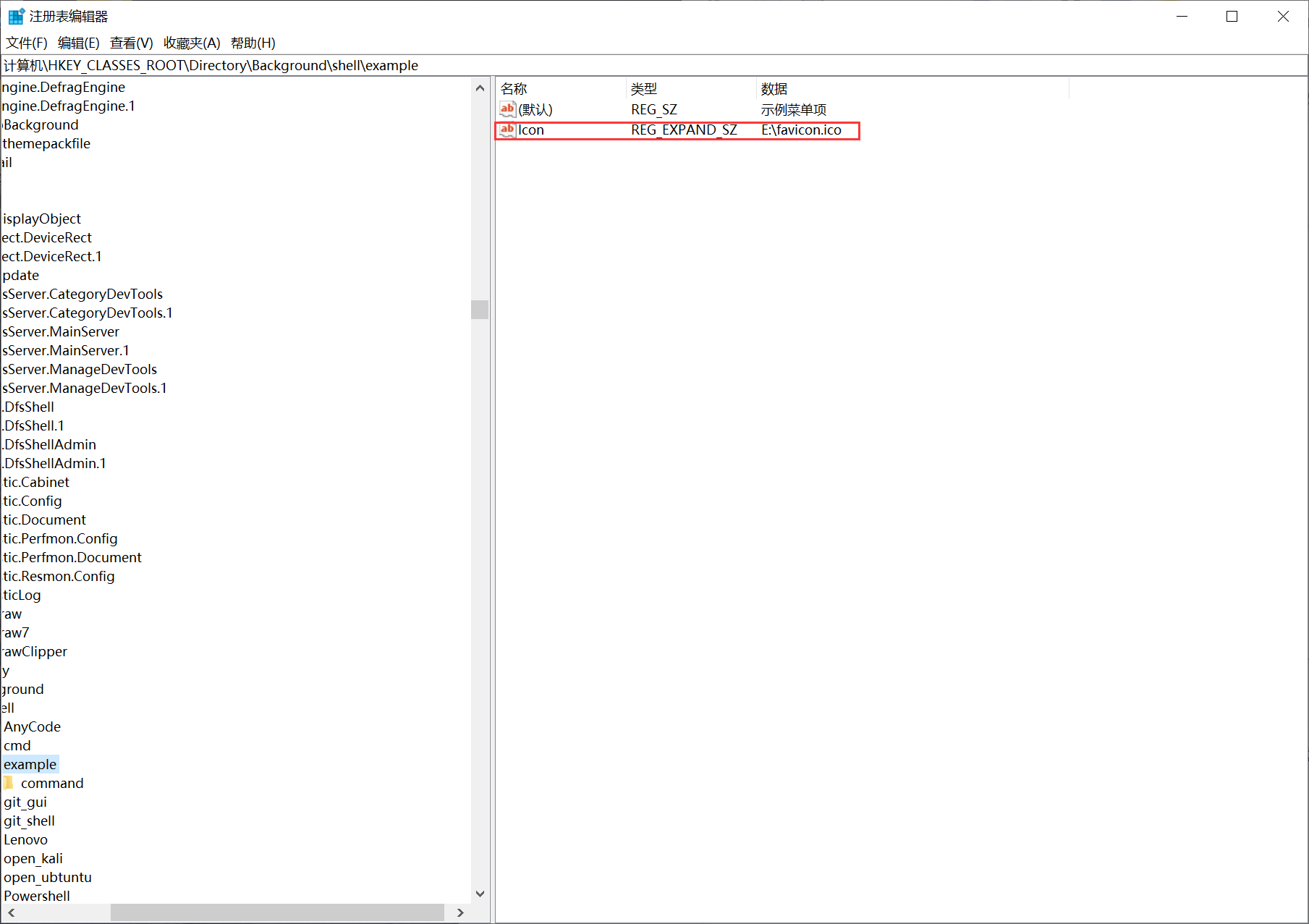The width and height of the screenshot is (1309, 924).
Task: Open the 文件(F) menu
Action: [27, 43]
